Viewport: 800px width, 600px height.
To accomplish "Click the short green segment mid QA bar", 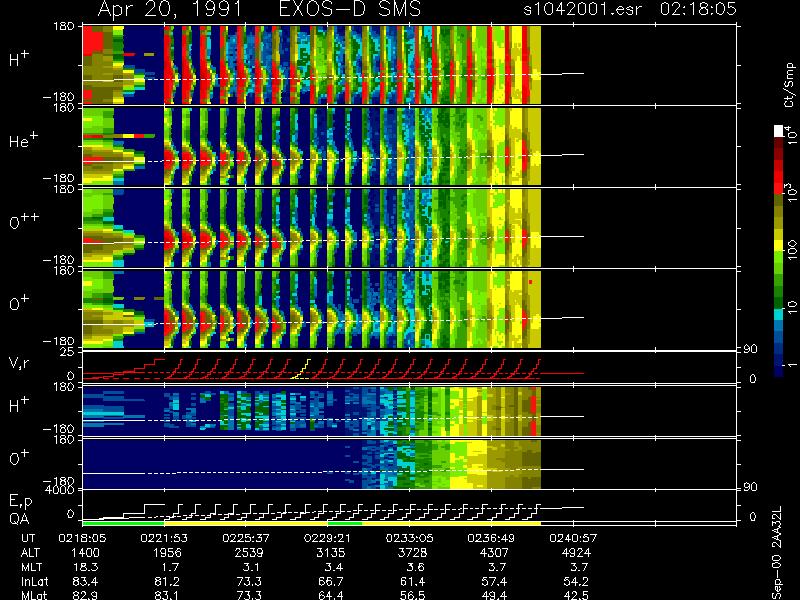I will pyautogui.click(x=345, y=523).
